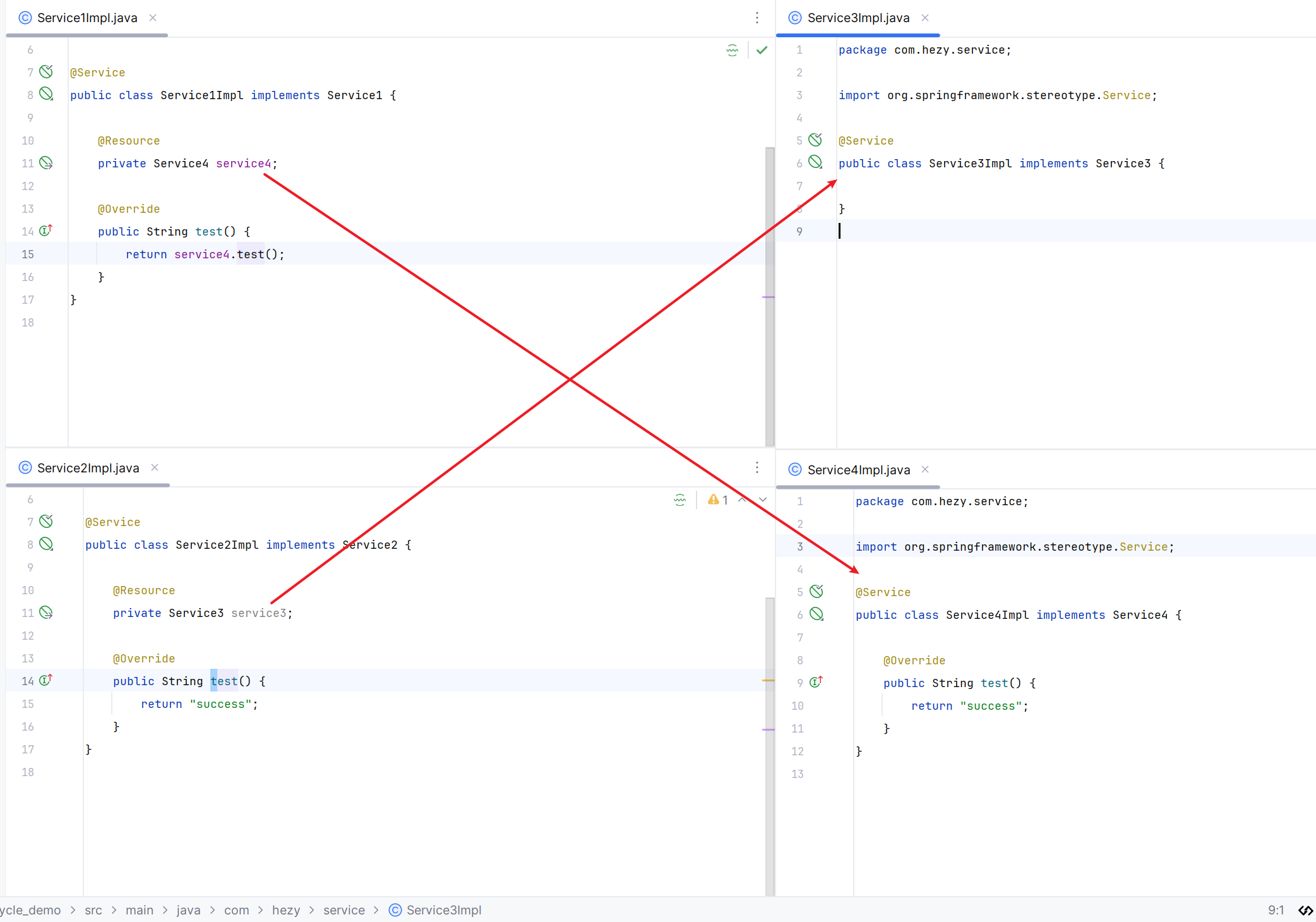
Task: Click injected dependency gutter icon beside service4 field
Action: click(x=46, y=163)
